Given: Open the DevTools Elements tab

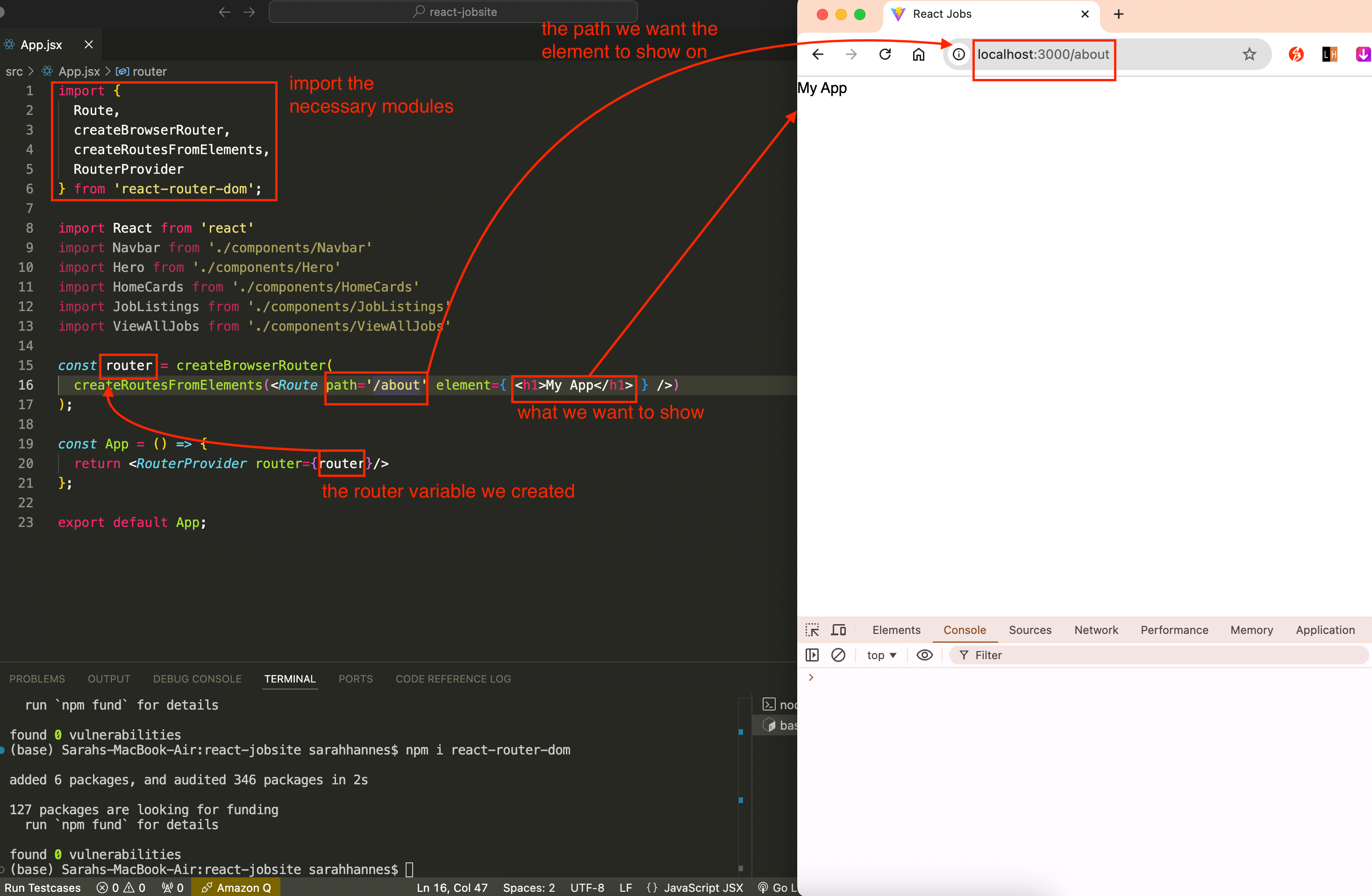Looking at the screenshot, I should pos(896,630).
